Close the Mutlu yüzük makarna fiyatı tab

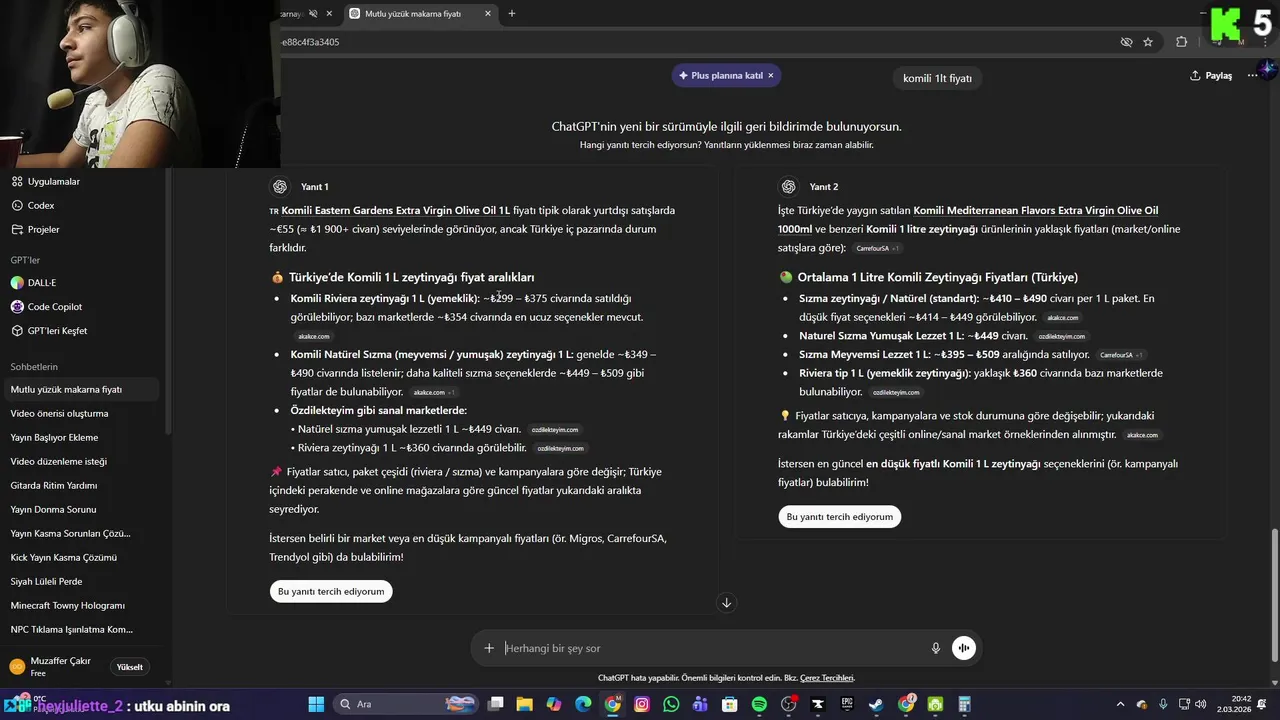click(x=488, y=14)
